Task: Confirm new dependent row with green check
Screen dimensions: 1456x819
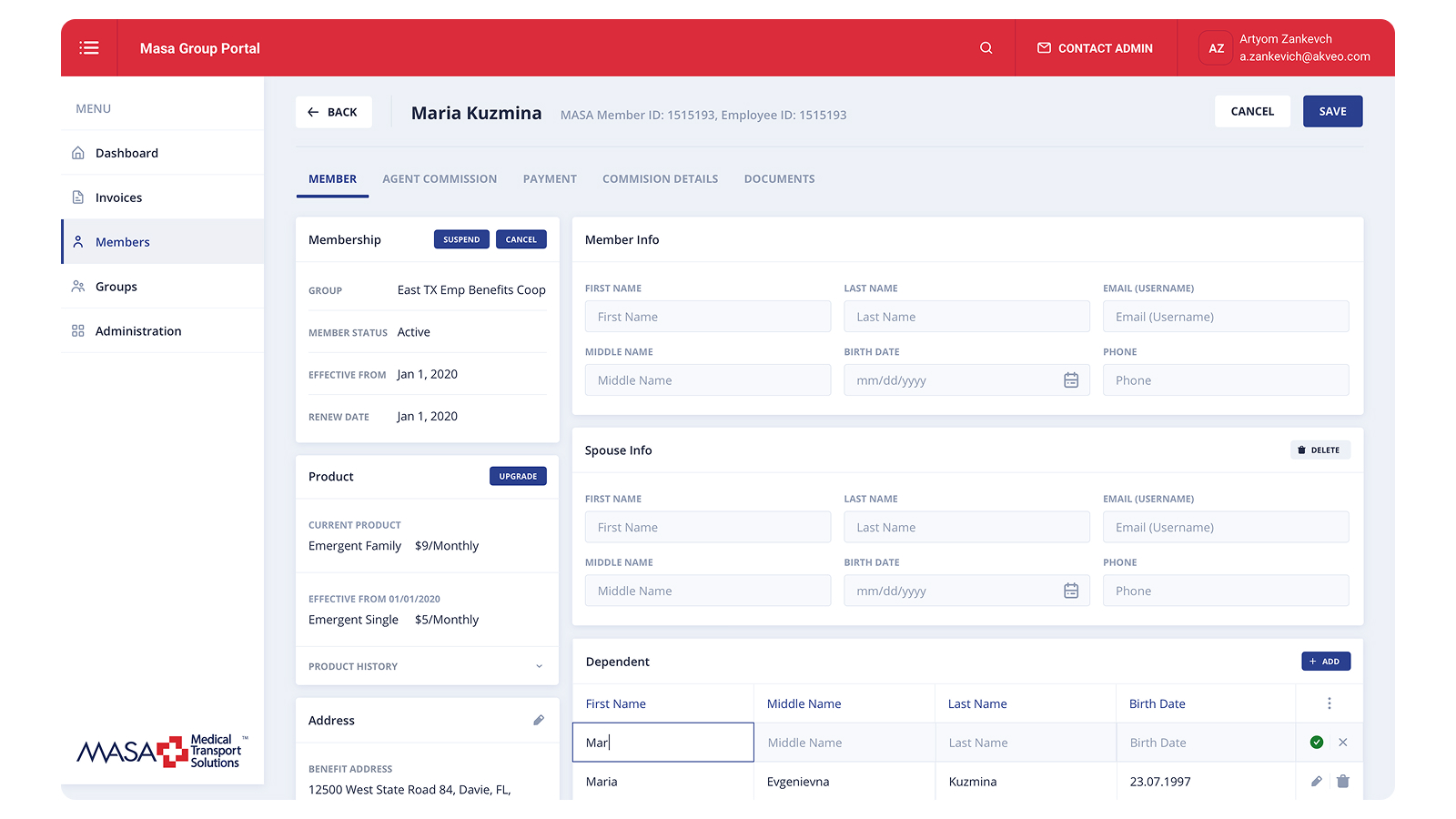Action: point(1317,743)
